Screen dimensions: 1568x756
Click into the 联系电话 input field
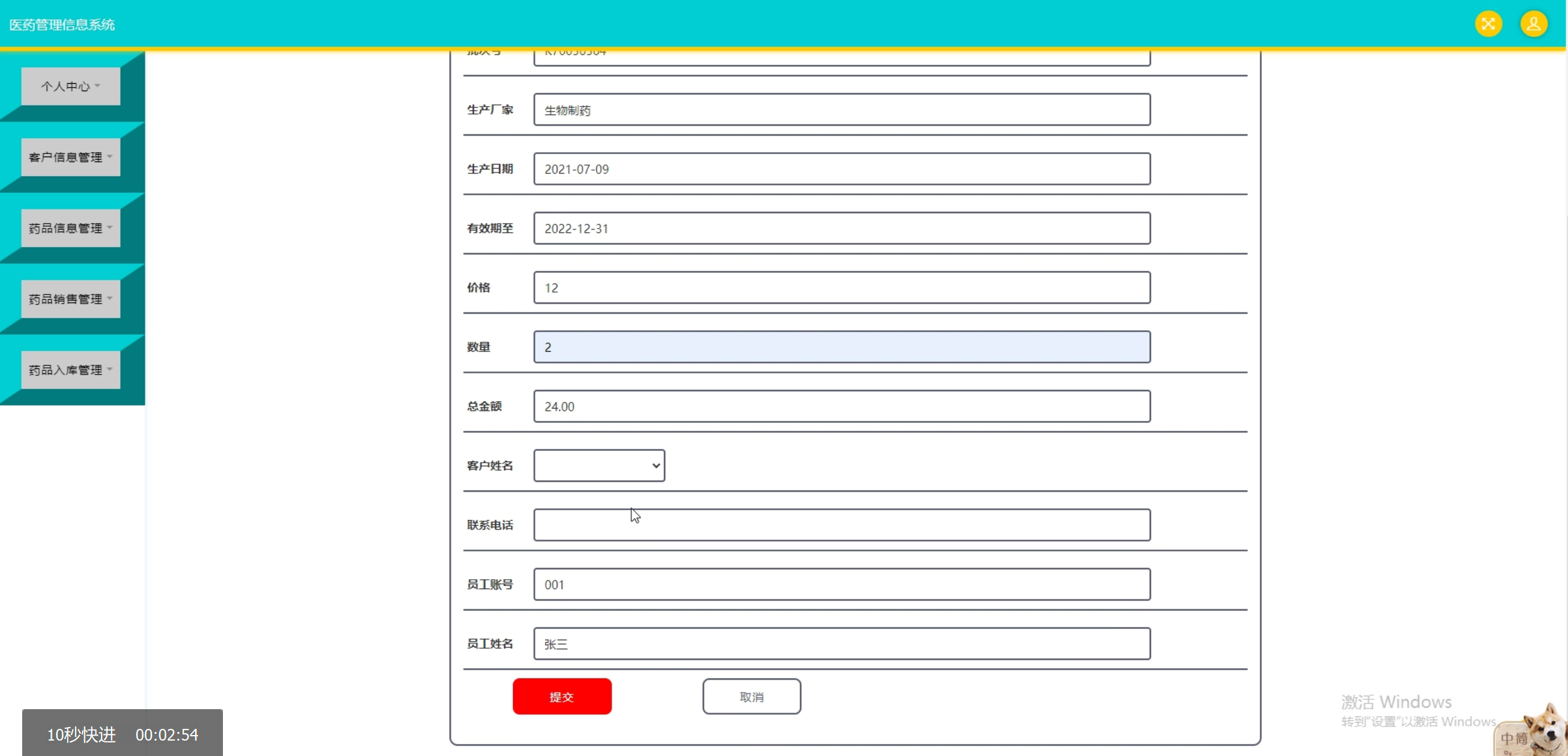click(841, 525)
